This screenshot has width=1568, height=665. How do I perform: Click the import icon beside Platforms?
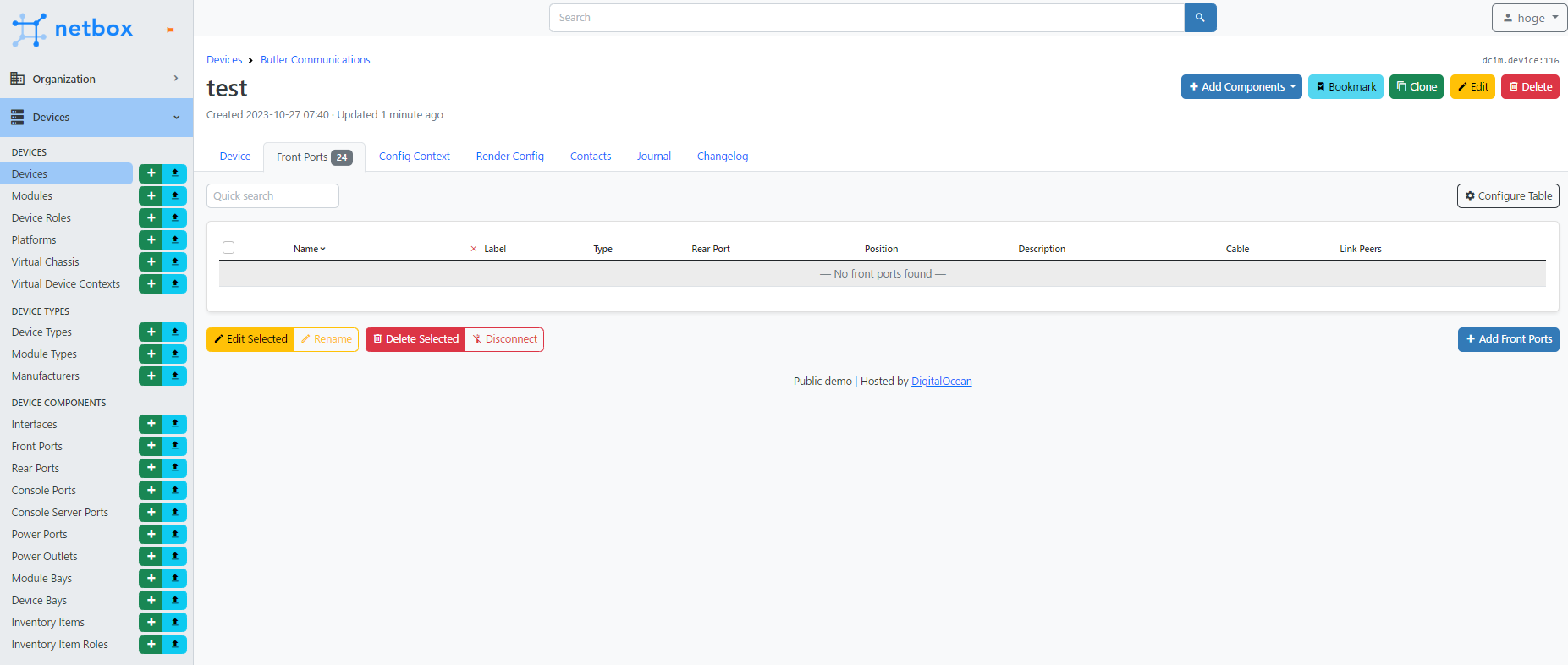pos(175,239)
